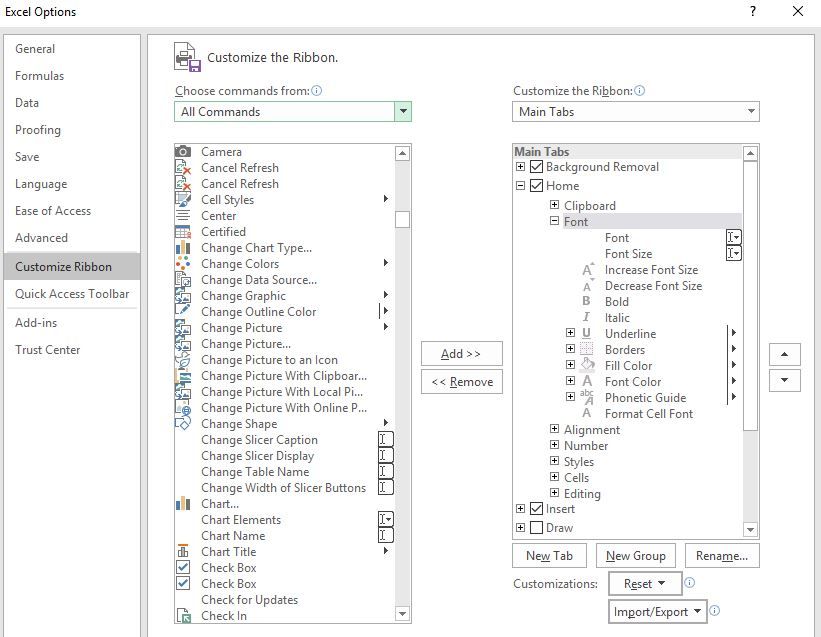The width and height of the screenshot is (821, 637).
Task: Uncheck the Home tab checkbox
Action: coord(536,185)
